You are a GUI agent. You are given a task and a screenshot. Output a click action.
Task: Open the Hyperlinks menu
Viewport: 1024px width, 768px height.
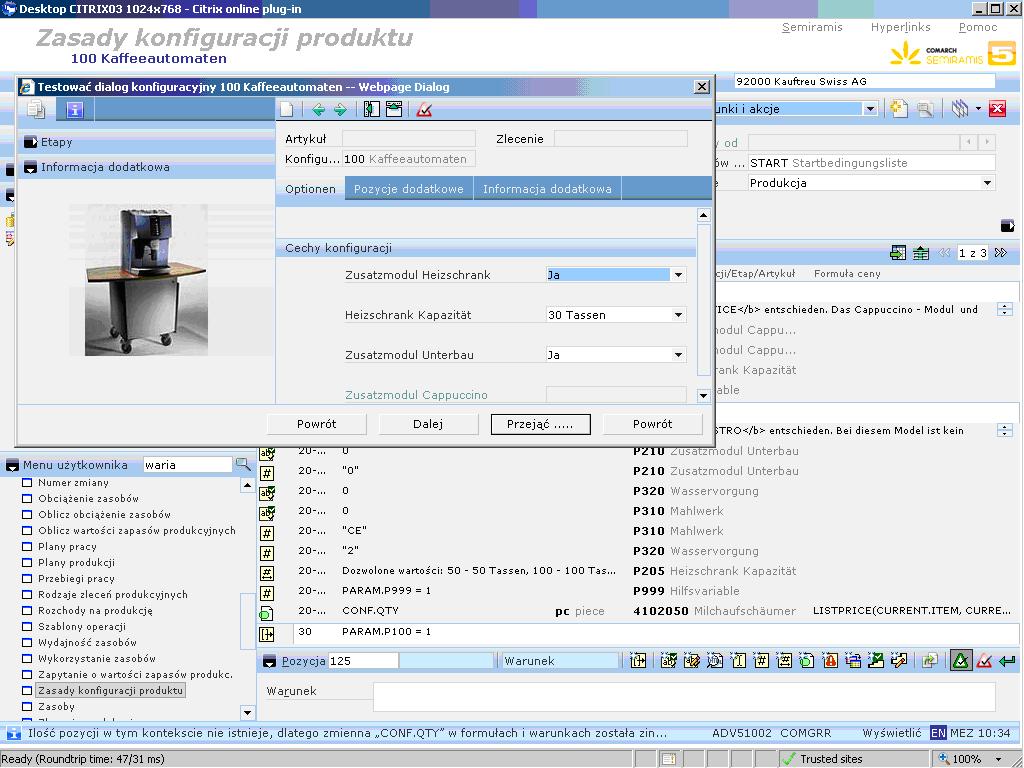click(x=901, y=27)
